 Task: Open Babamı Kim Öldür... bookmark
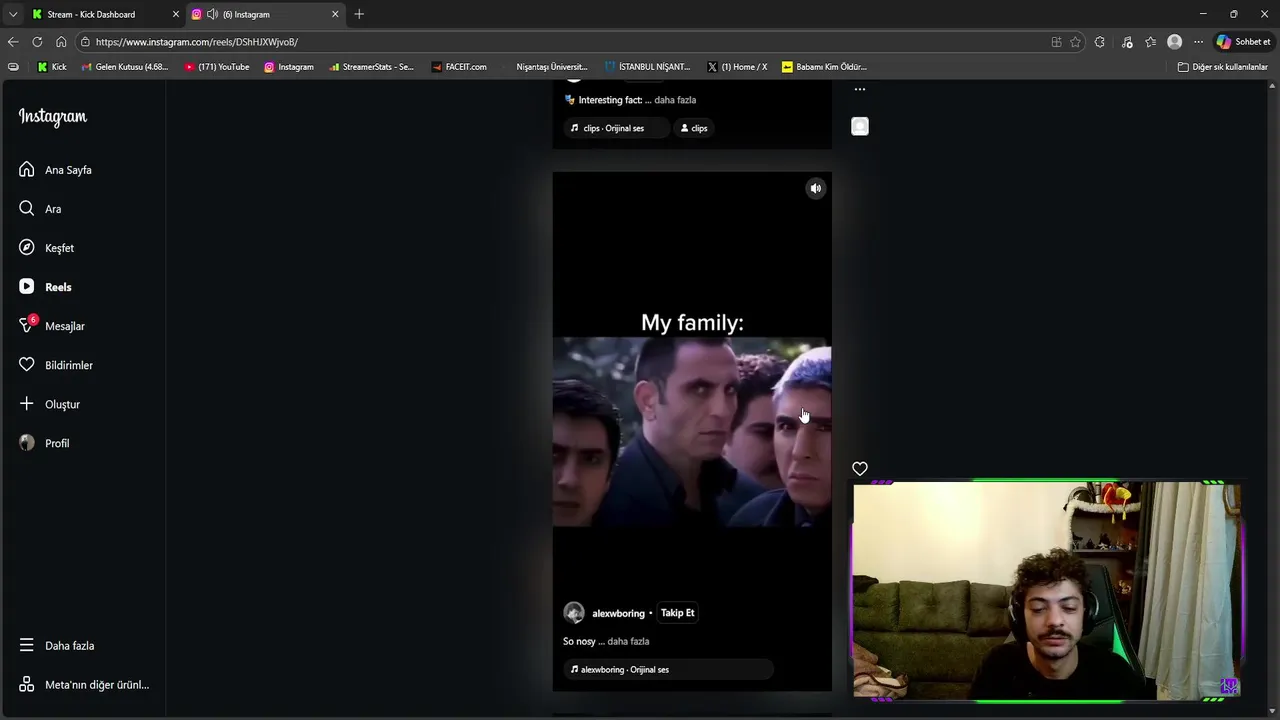click(x=824, y=67)
